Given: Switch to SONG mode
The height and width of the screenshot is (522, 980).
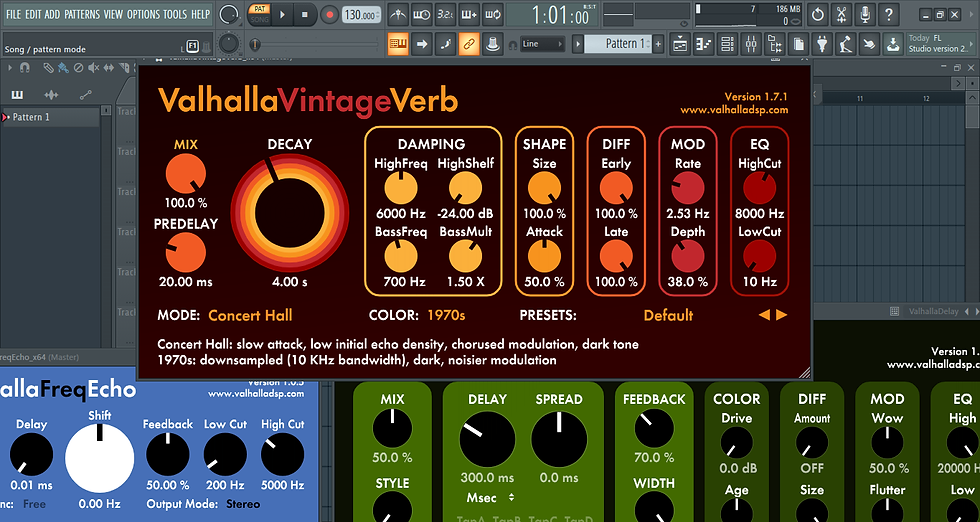Looking at the screenshot, I should [x=259, y=19].
